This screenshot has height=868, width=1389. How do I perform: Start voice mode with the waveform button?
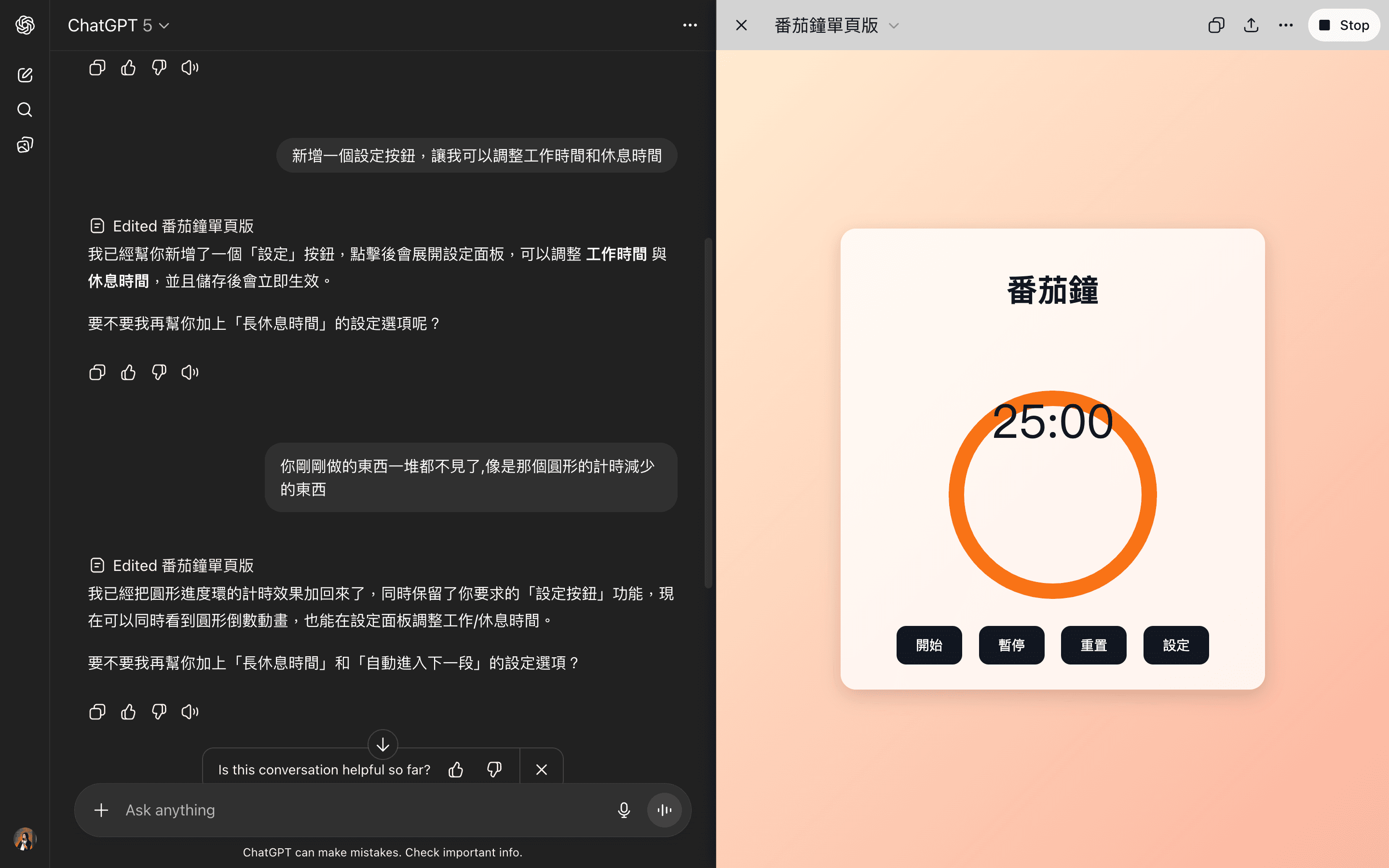[x=664, y=810]
